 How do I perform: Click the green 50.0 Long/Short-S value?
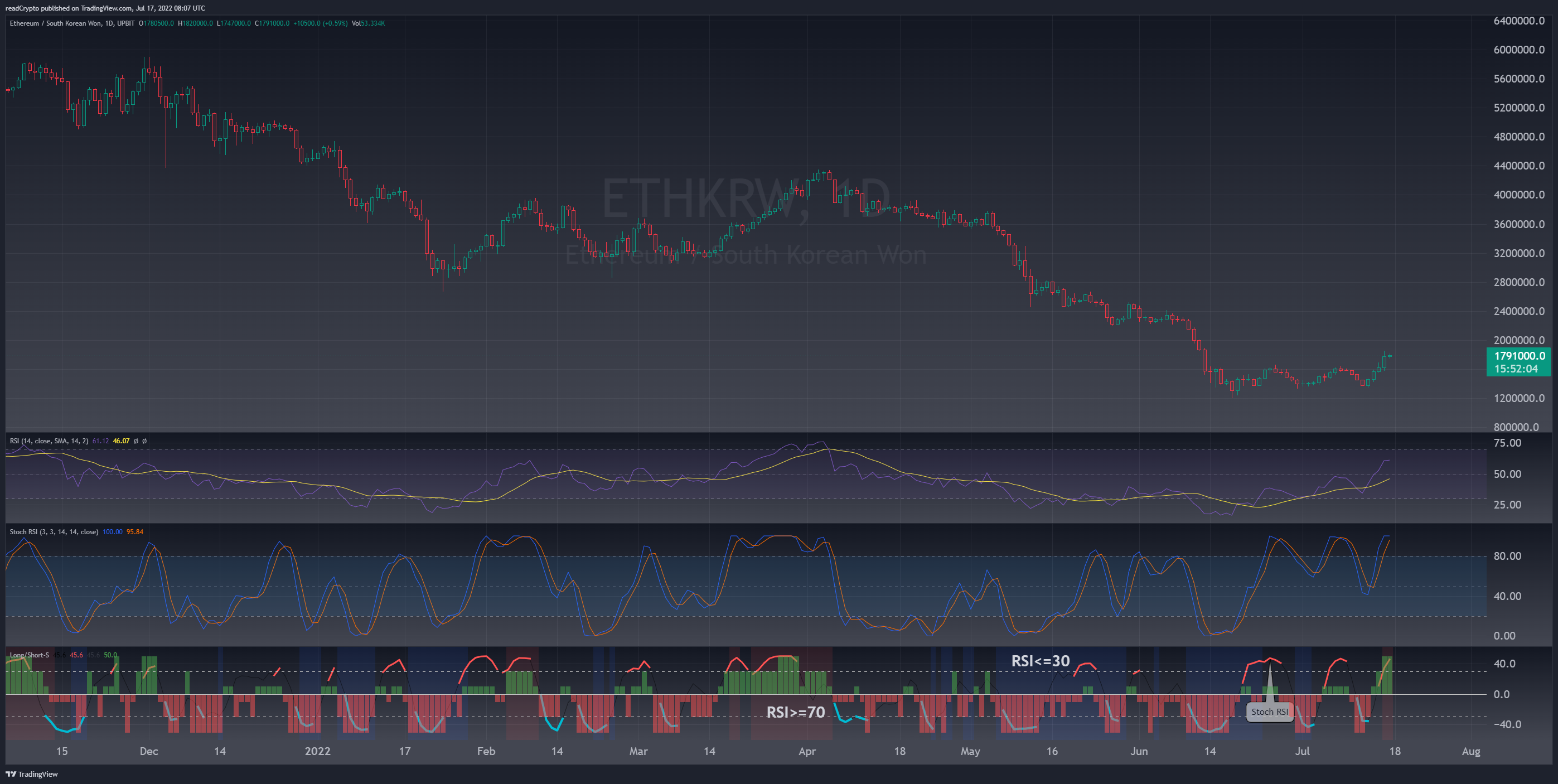(x=110, y=655)
